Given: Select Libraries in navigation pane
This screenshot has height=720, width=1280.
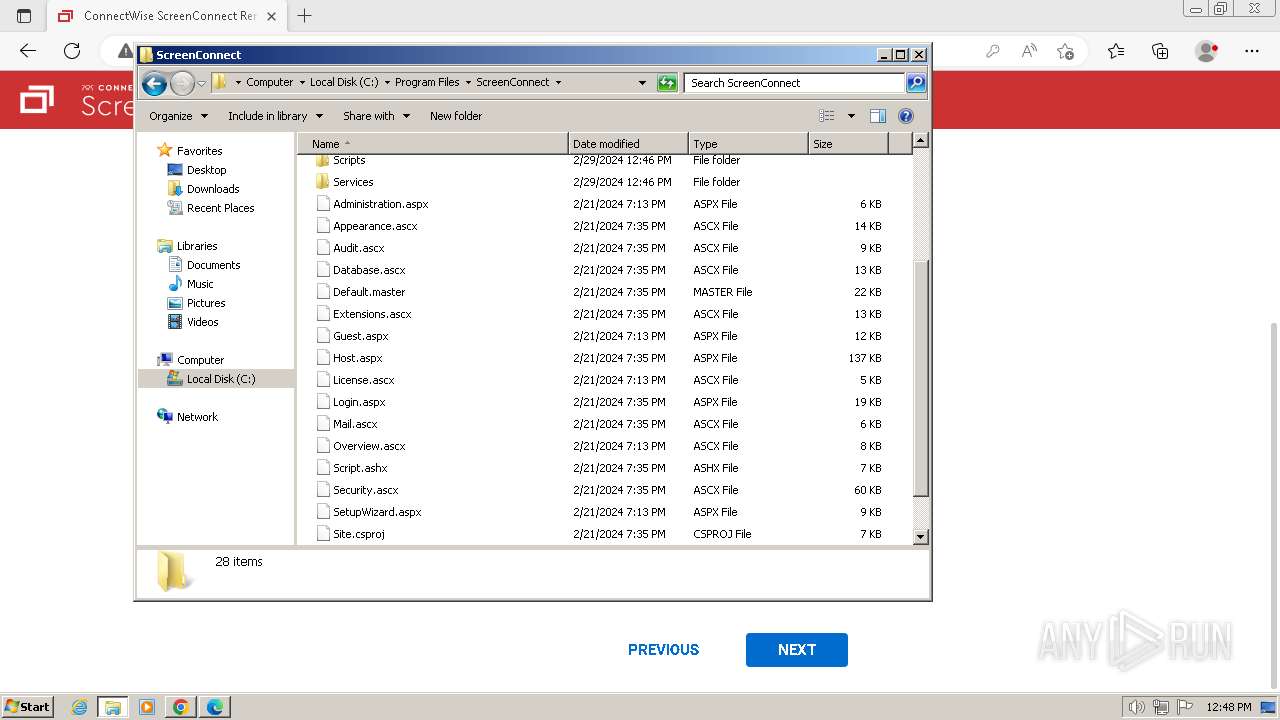Looking at the screenshot, I should [x=197, y=246].
